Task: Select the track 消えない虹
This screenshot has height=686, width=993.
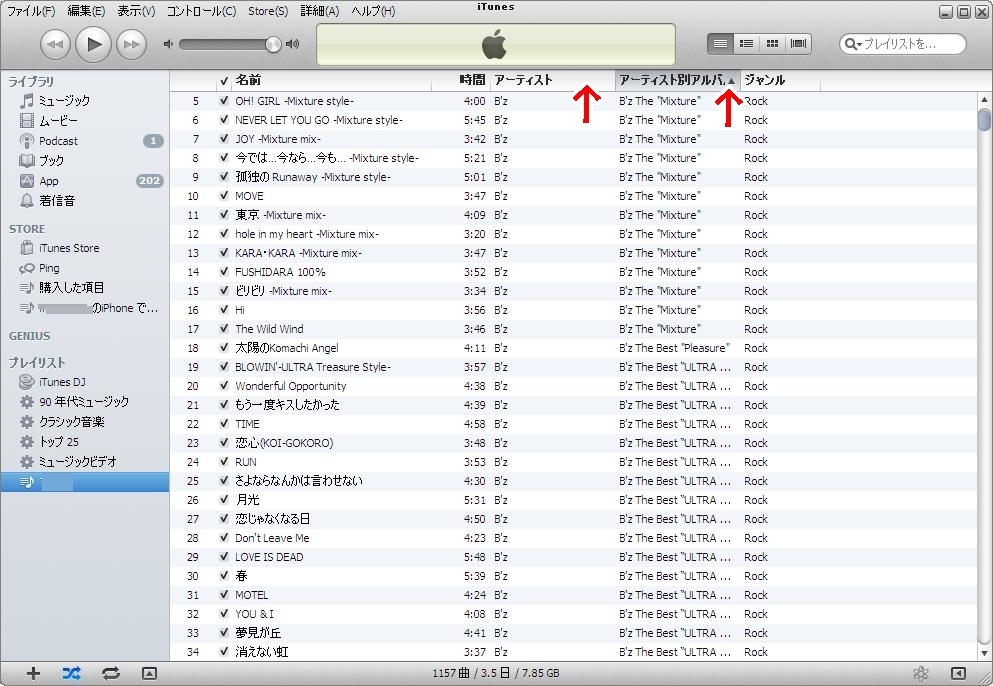Action: pyautogui.click(x=573, y=652)
